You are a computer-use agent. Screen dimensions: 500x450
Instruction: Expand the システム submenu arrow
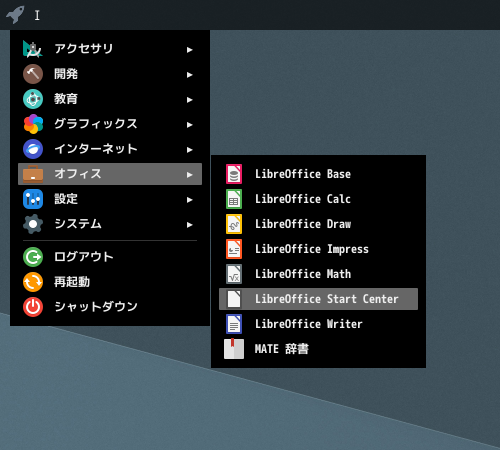(190, 225)
